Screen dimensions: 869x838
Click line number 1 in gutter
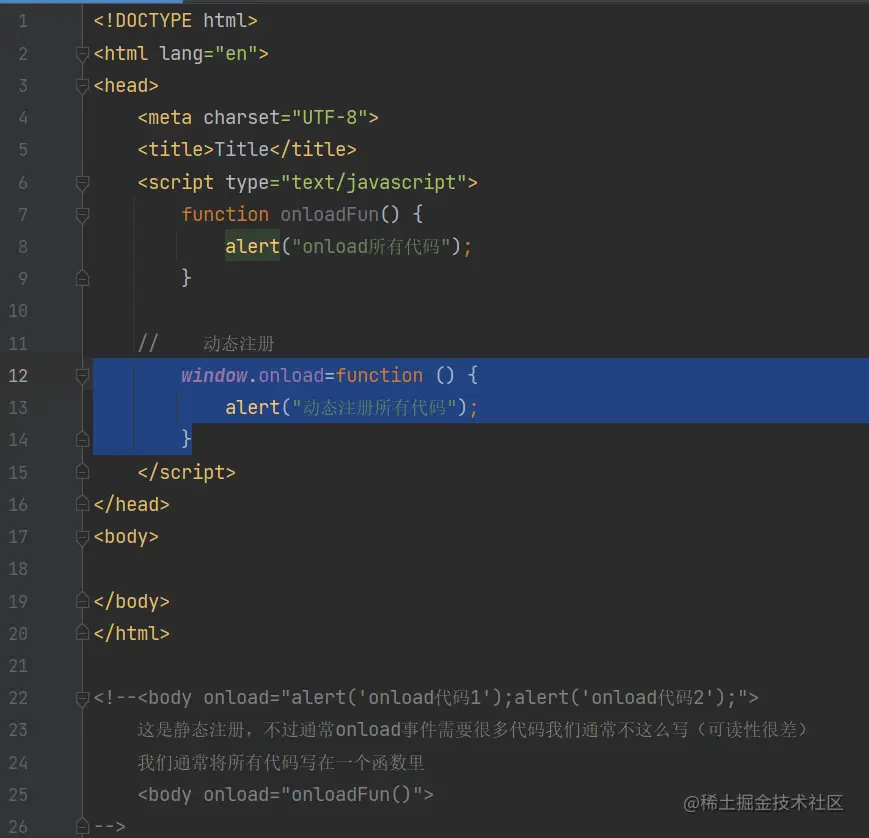click(x=23, y=21)
